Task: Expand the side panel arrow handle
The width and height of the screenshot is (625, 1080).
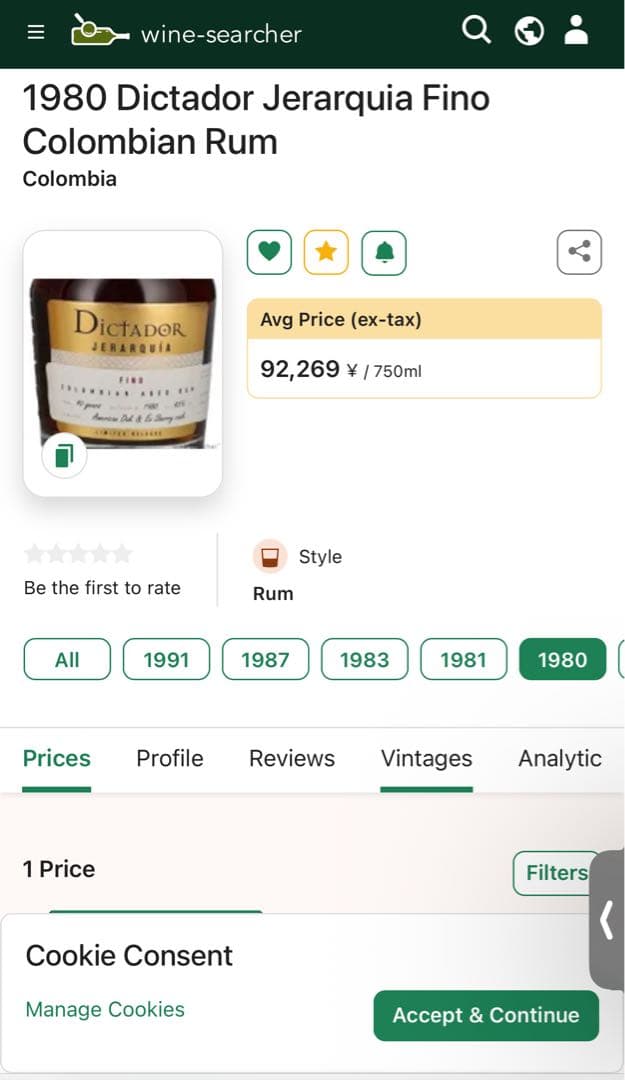Action: [x=606, y=920]
